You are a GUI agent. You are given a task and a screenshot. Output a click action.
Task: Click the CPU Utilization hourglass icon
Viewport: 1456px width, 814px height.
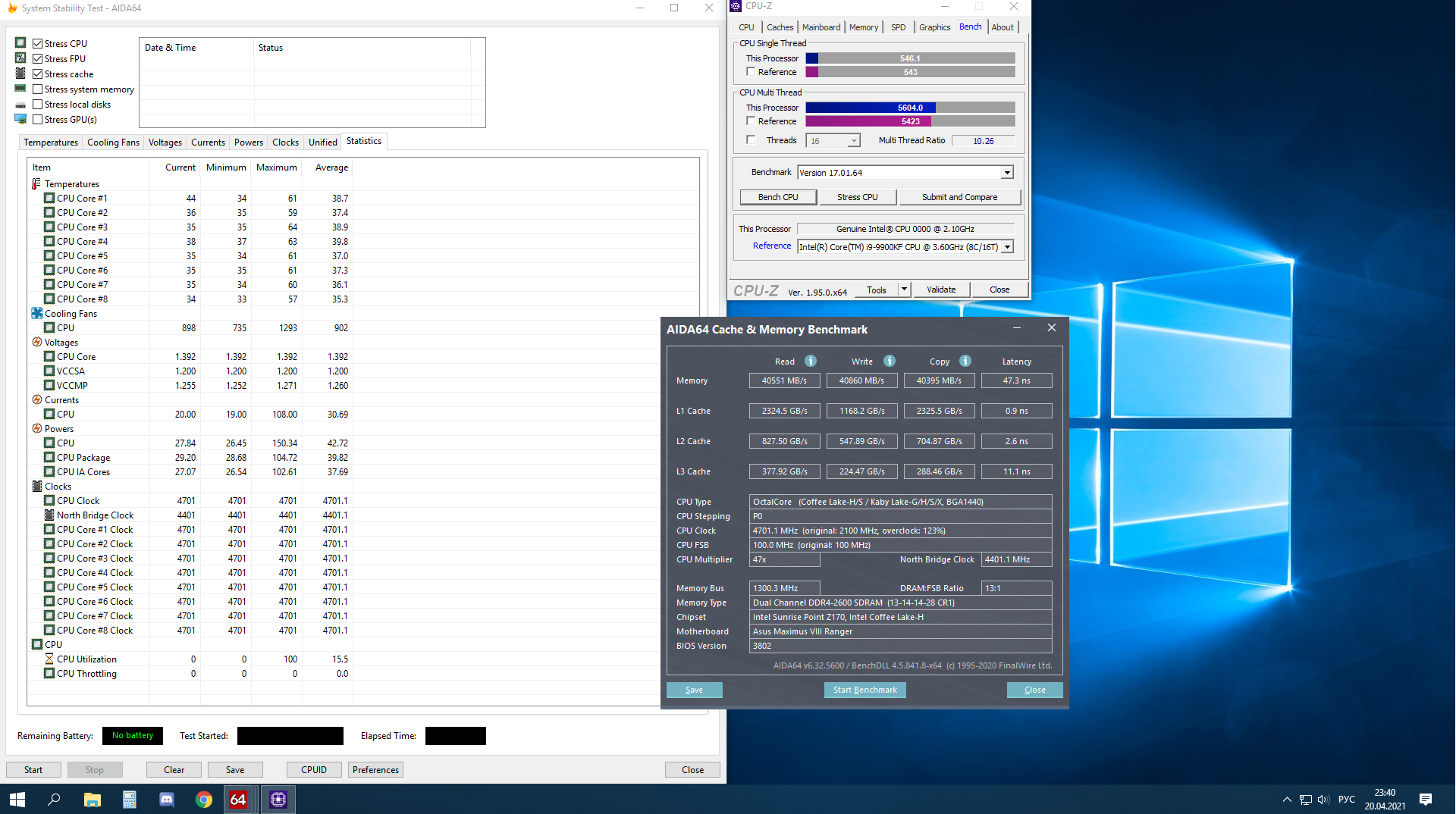tap(49, 659)
